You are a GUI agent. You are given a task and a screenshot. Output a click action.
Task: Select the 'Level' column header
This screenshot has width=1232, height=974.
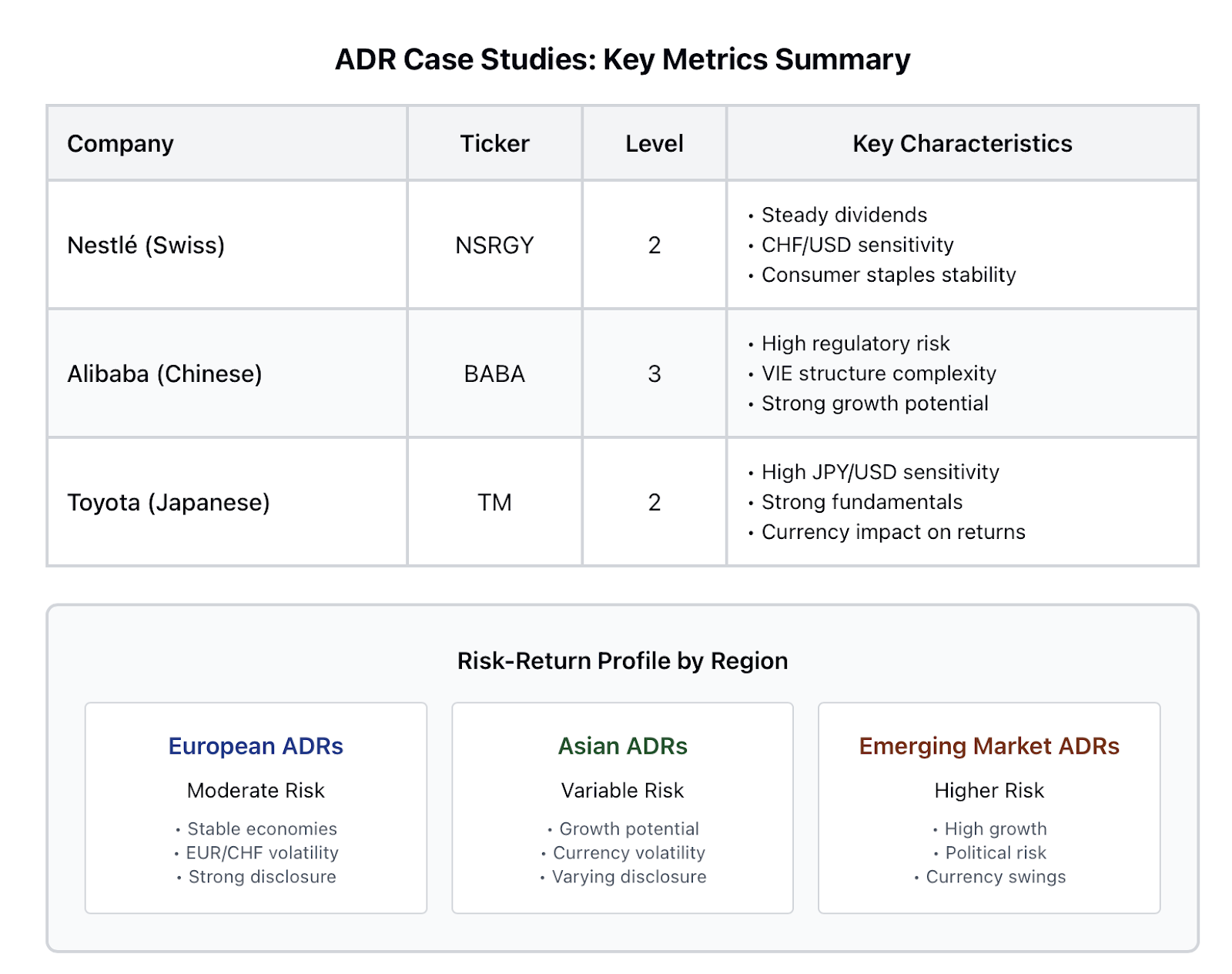[654, 143]
